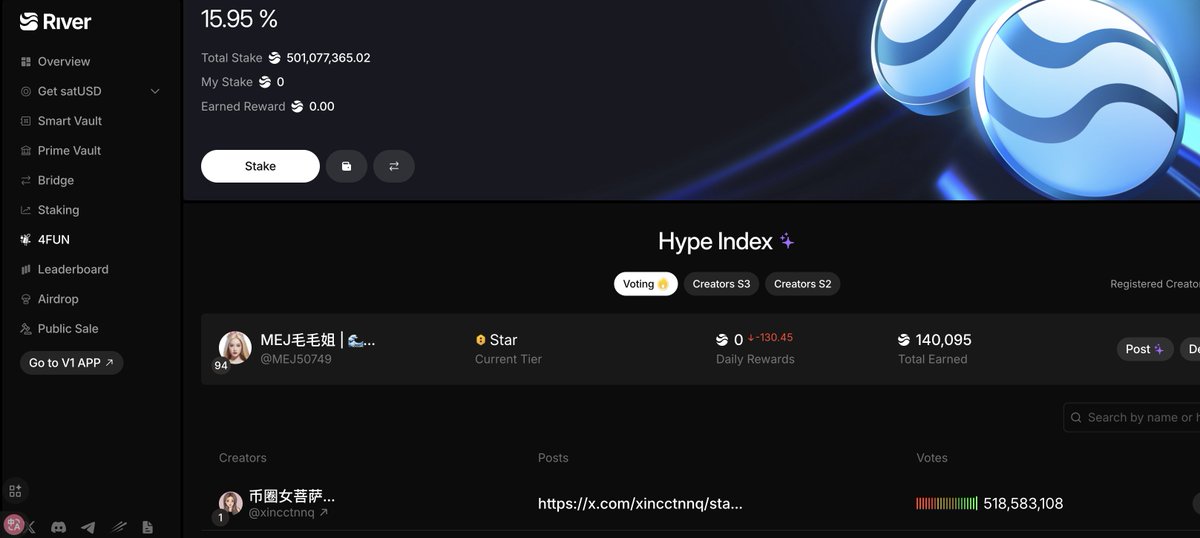Click Go to V1 APP button

click(x=71, y=363)
